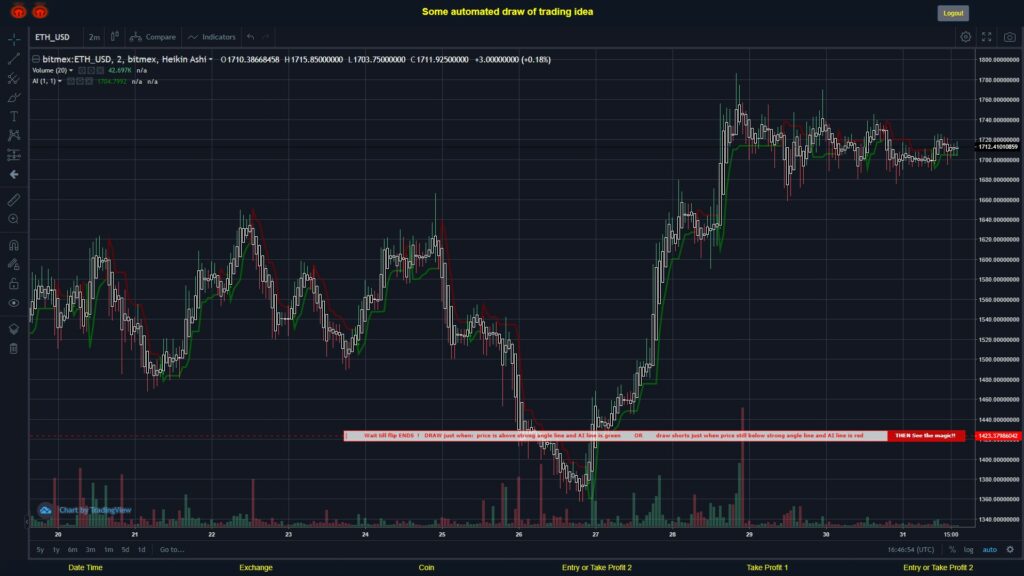Toggle the auto scale option
The height and width of the screenshot is (576, 1024).
click(990, 550)
